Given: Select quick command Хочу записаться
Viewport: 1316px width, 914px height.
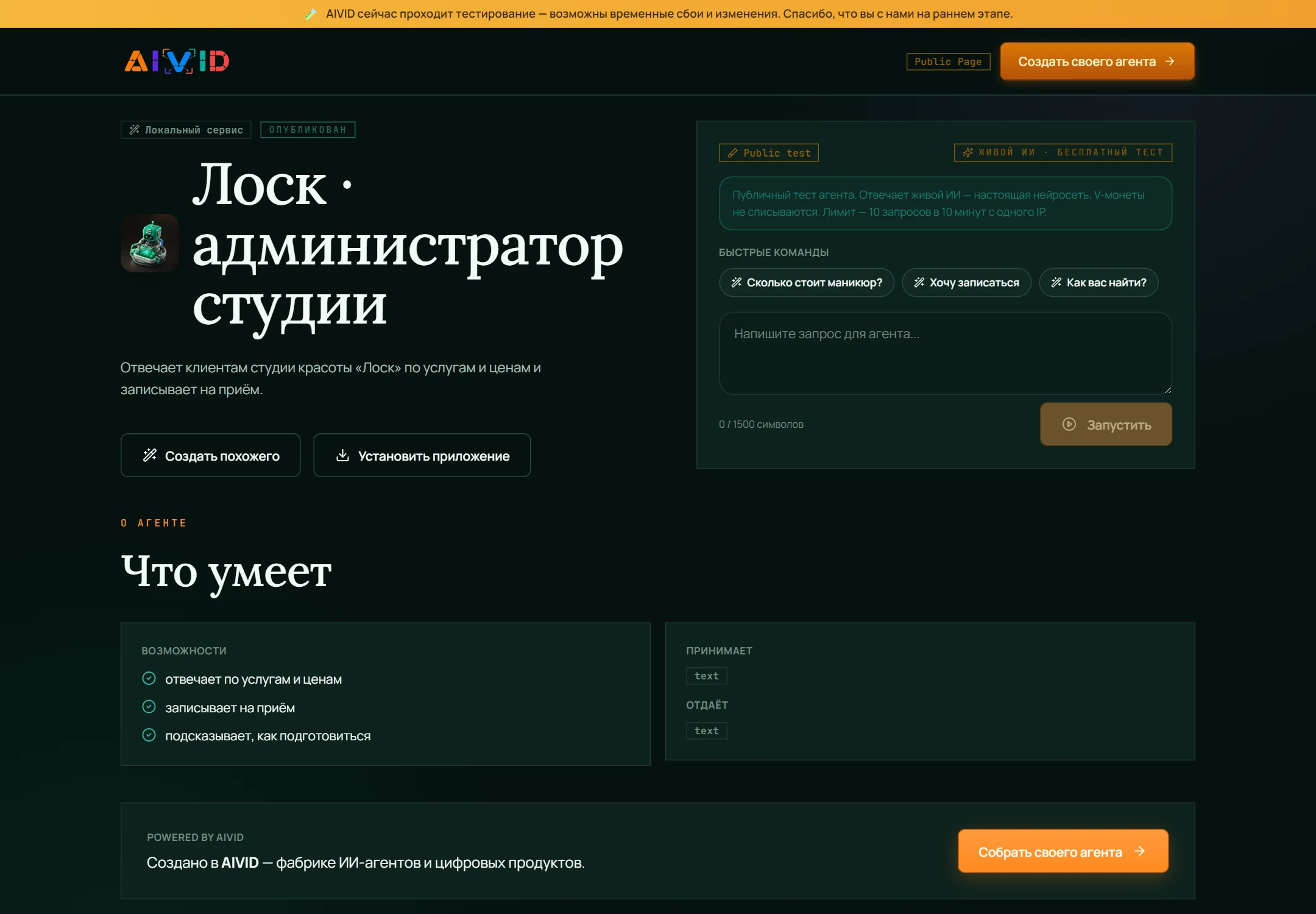Looking at the screenshot, I should click(966, 283).
